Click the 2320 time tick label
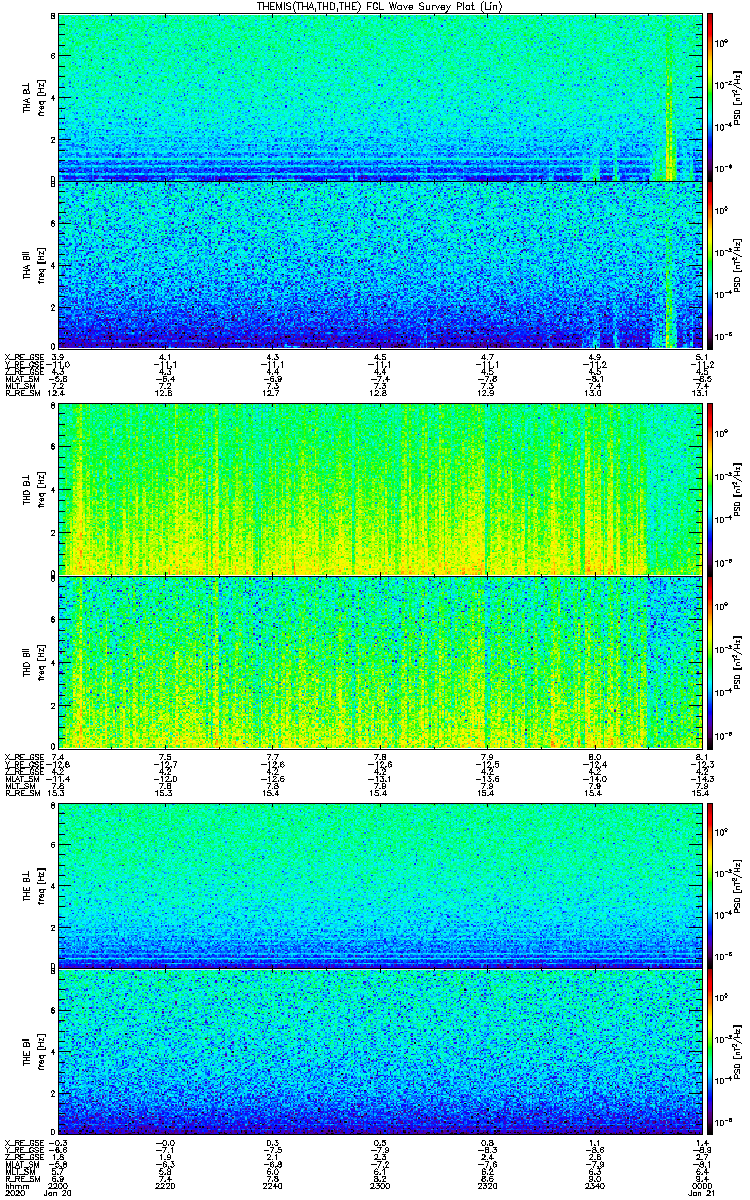This screenshot has height=1200, width=750. [x=486, y=1185]
